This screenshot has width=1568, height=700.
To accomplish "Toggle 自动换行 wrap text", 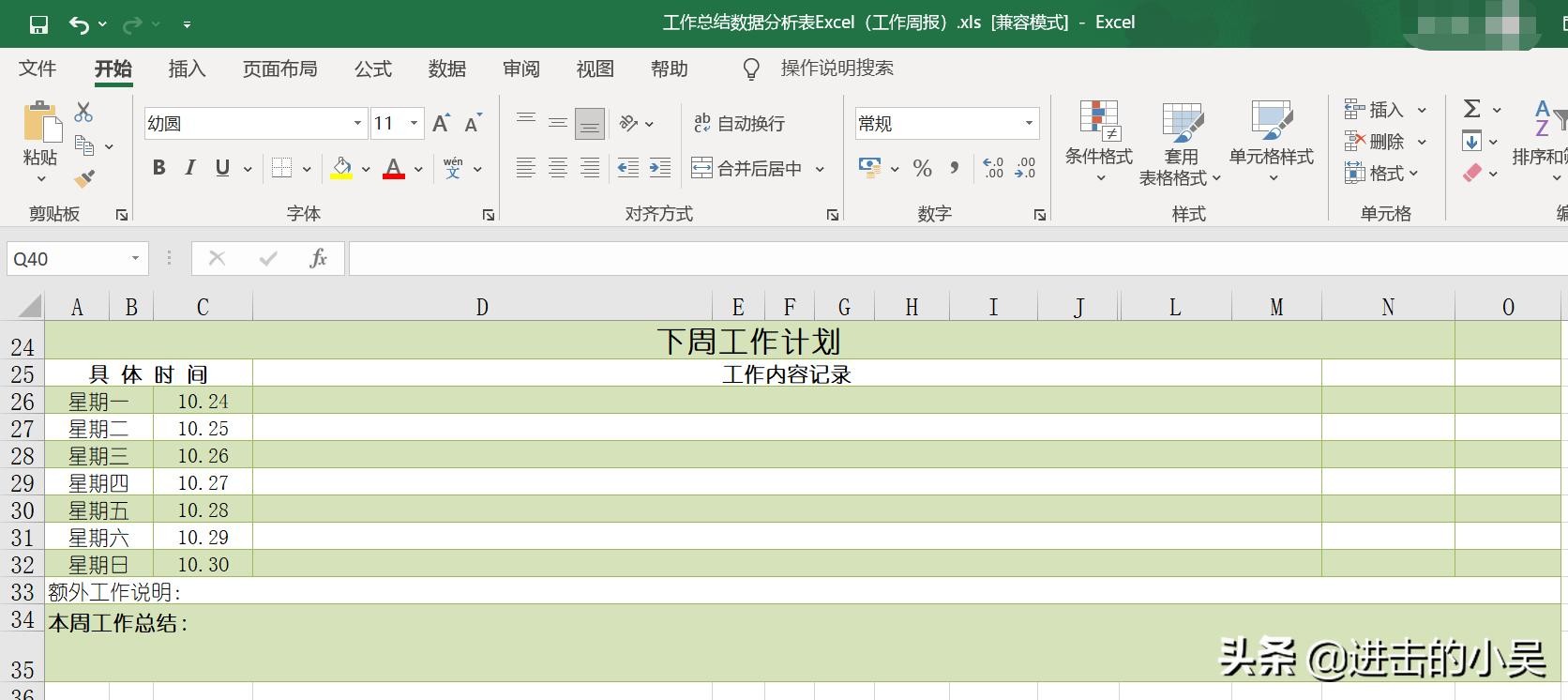I will [739, 124].
